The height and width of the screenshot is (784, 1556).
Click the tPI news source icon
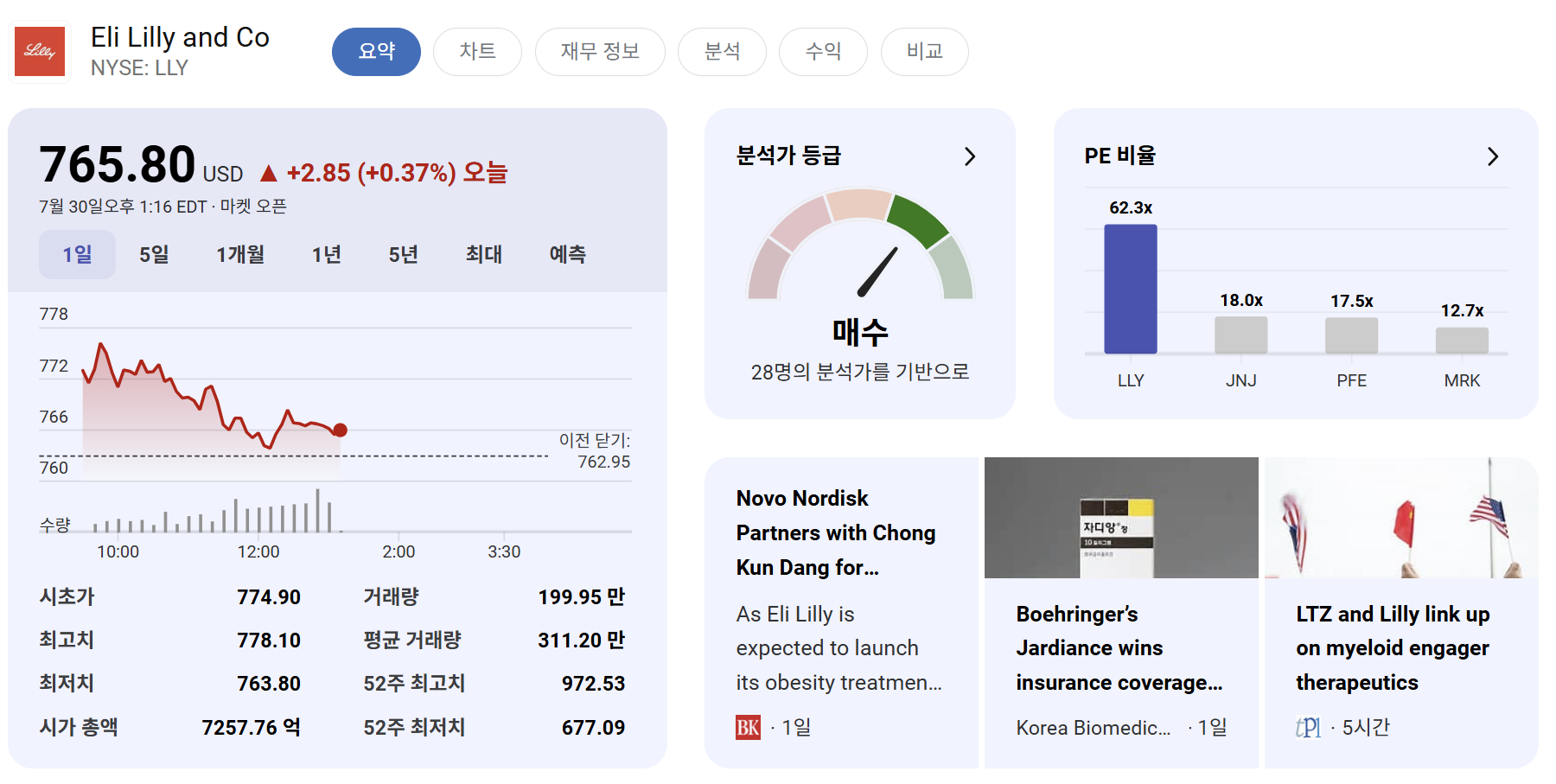click(1308, 728)
